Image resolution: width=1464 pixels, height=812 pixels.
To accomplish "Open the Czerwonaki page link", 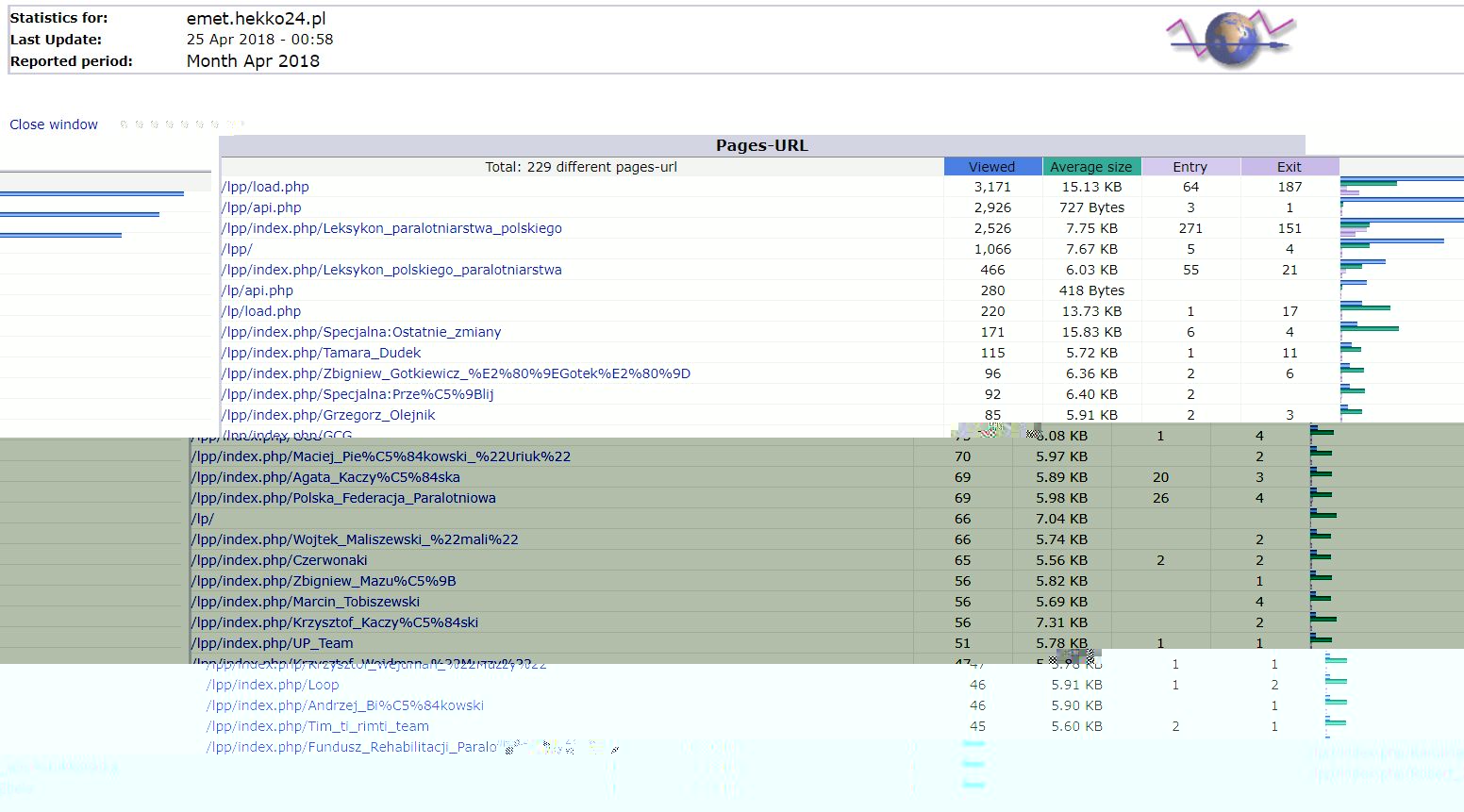I will tap(279, 560).
